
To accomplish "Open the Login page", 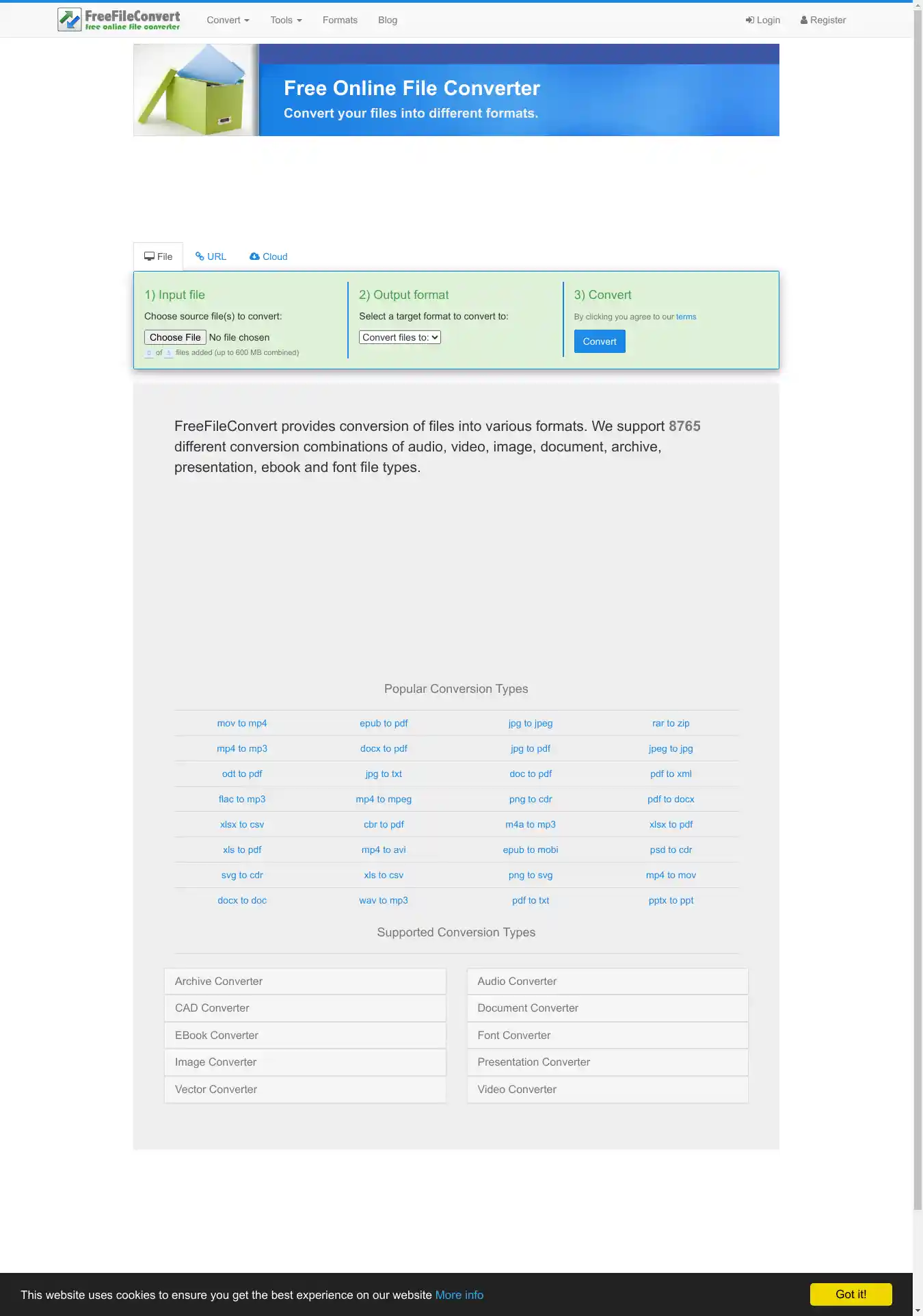I will pyautogui.click(x=762, y=20).
